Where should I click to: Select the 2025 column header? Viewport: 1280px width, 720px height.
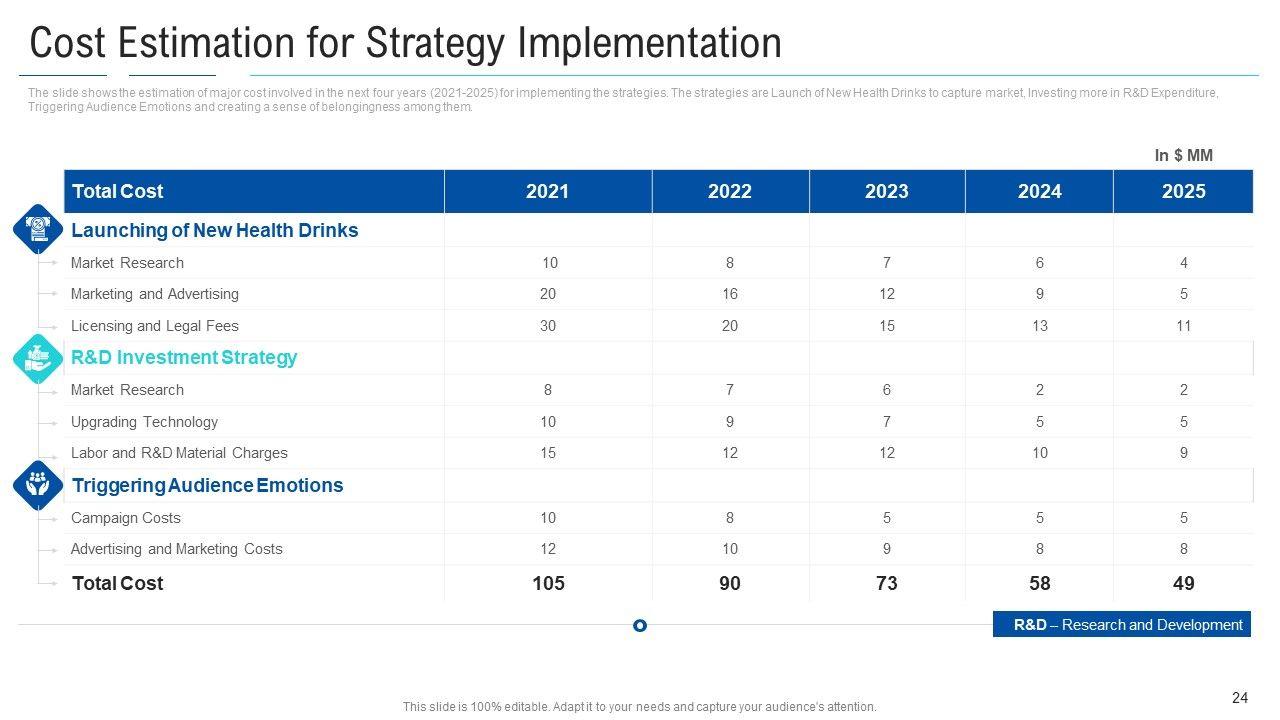click(x=1183, y=191)
